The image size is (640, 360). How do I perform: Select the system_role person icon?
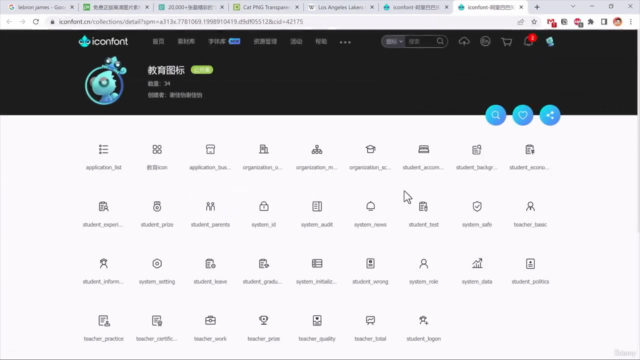coord(424,264)
